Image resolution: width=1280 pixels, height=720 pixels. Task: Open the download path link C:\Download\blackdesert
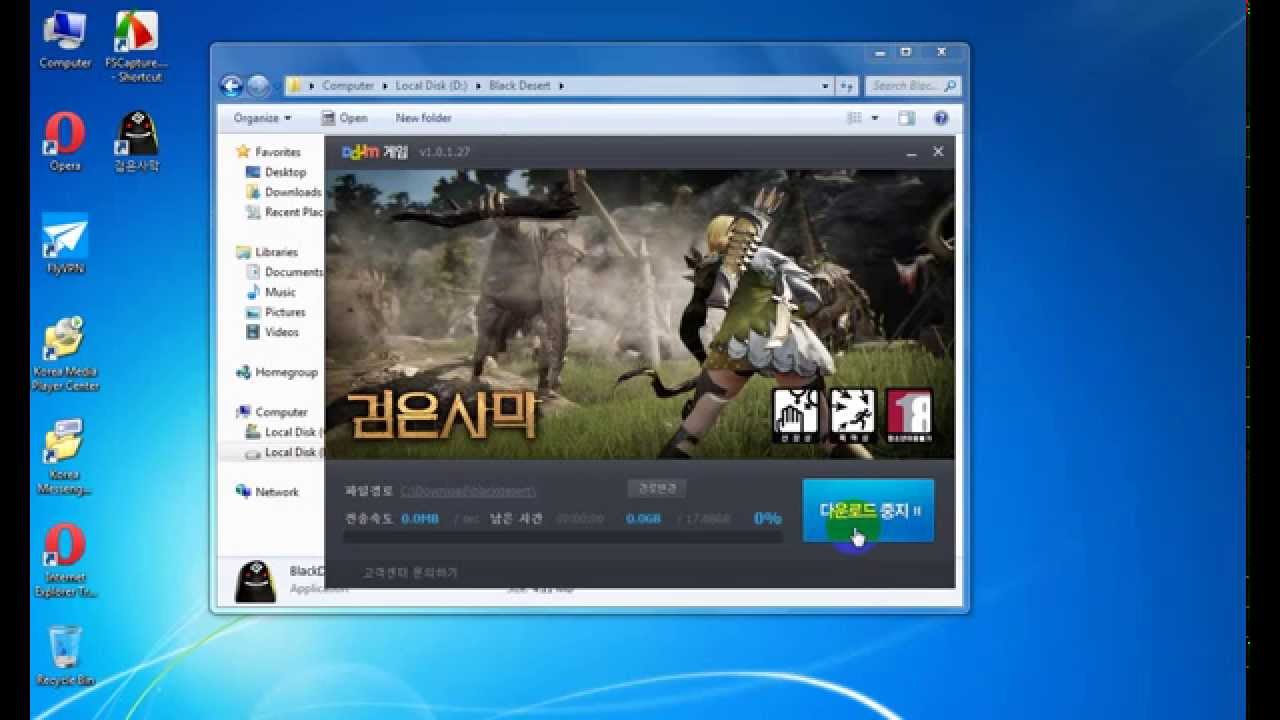468,491
